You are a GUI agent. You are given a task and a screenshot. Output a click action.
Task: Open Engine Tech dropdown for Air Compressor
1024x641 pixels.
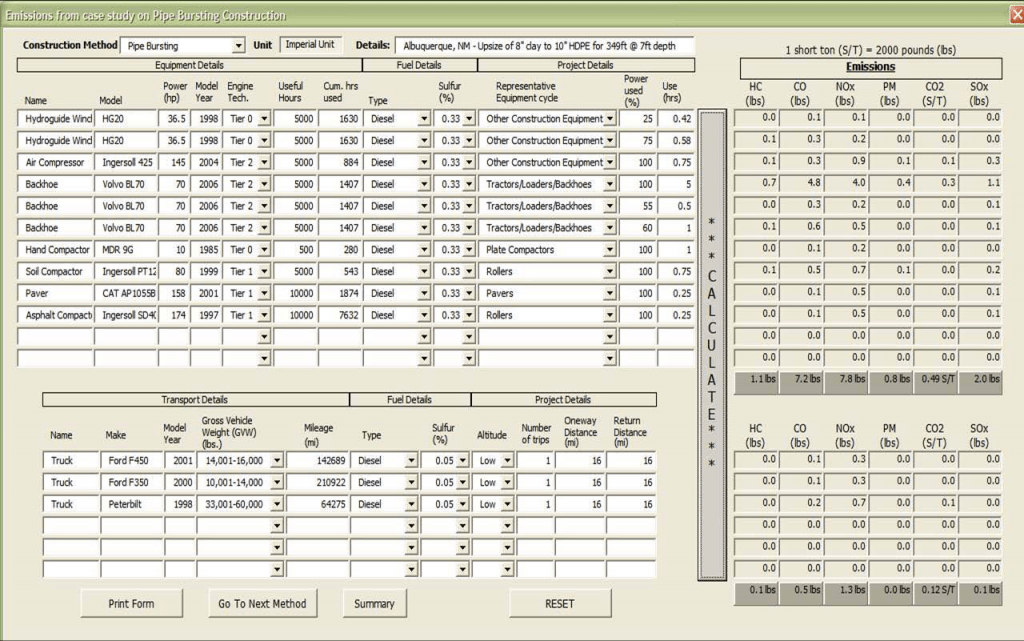pos(264,163)
